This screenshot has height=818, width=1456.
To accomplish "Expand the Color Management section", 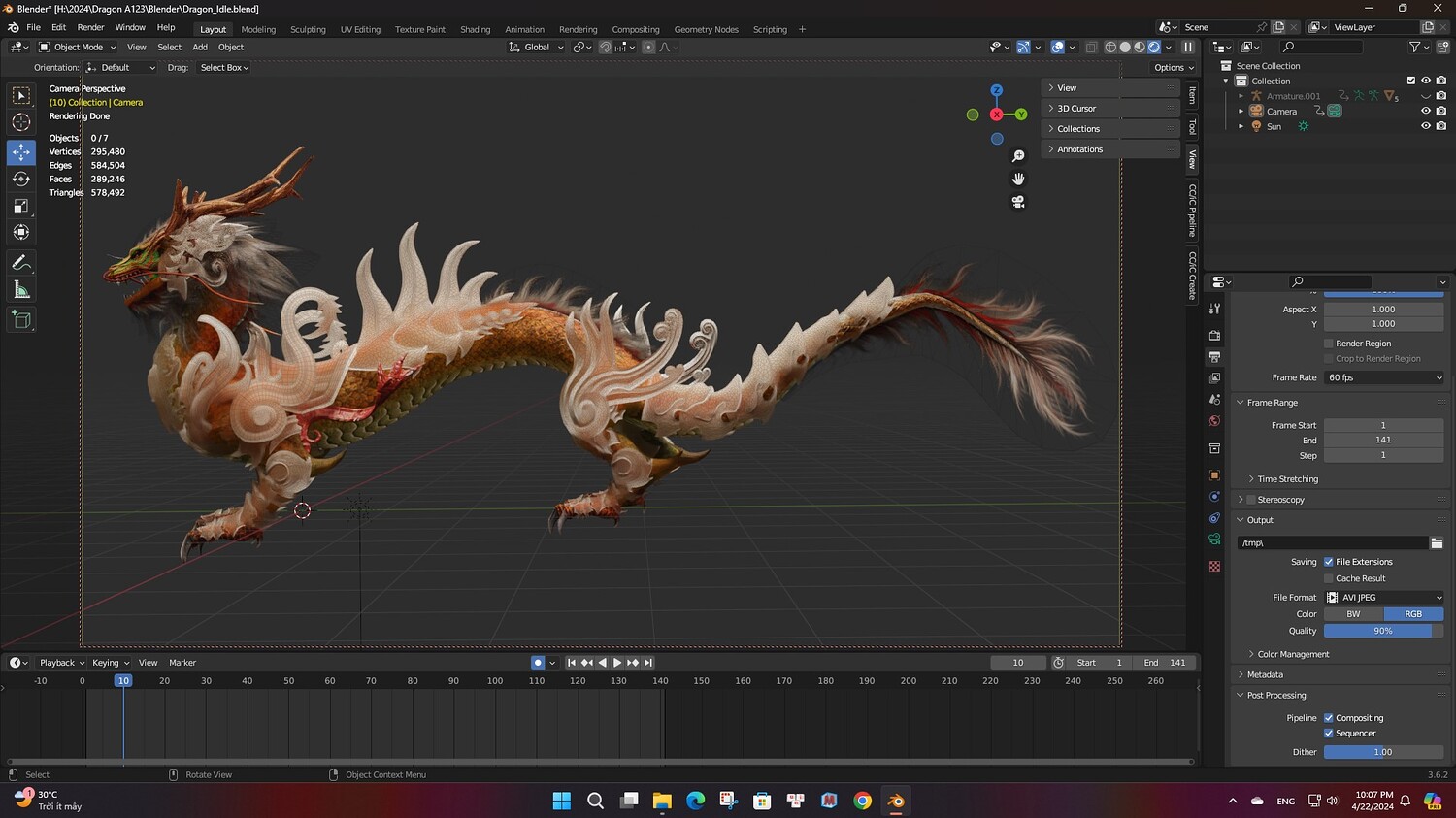I will pyautogui.click(x=1293, y=654).
